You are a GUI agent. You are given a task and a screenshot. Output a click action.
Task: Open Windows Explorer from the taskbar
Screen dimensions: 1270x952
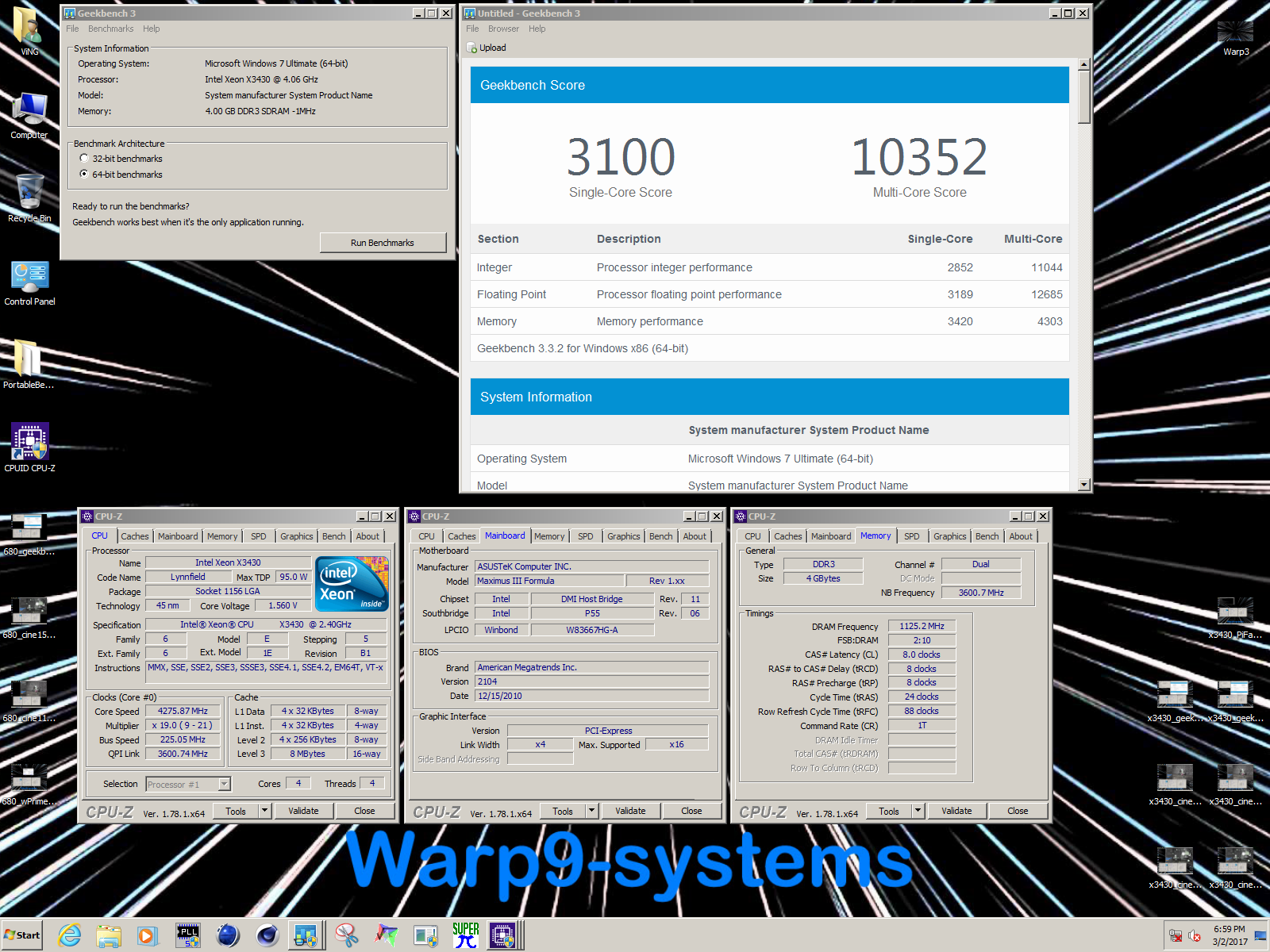pyautogui.click(x=109, y=936)
